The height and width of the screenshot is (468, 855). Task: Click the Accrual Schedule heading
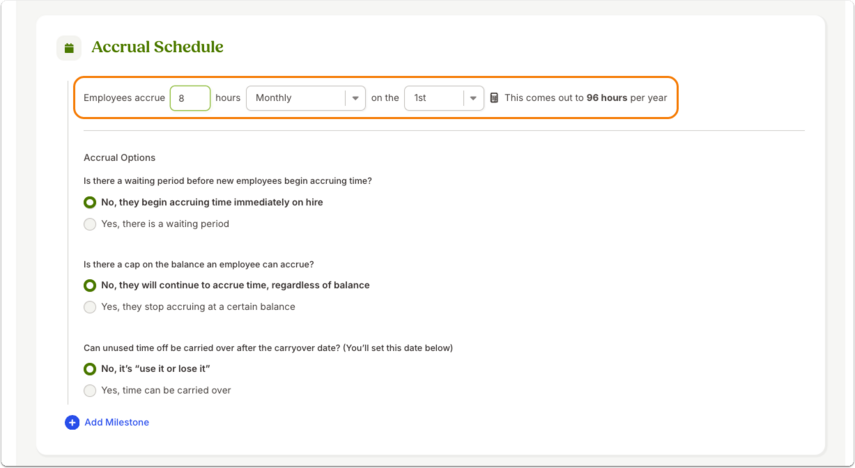click(x=158, y=47)
